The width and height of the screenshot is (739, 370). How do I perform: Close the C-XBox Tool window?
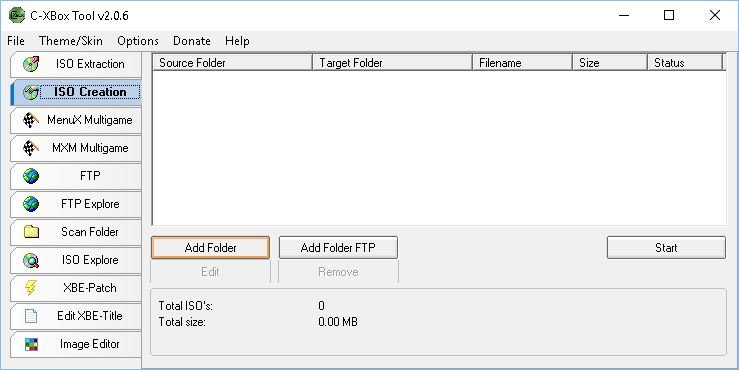click(714, 15)
